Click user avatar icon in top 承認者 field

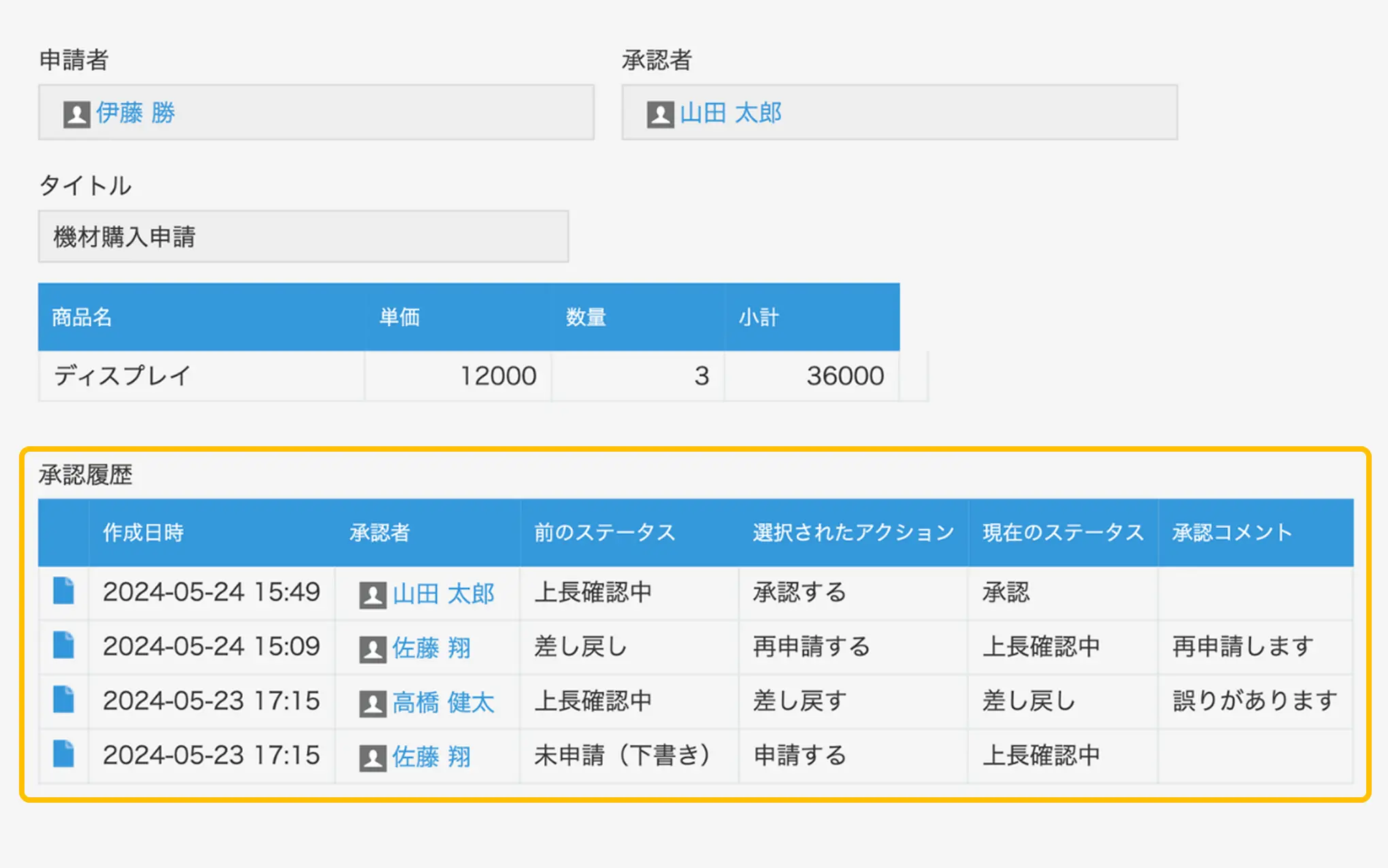(x=659, y=114)
